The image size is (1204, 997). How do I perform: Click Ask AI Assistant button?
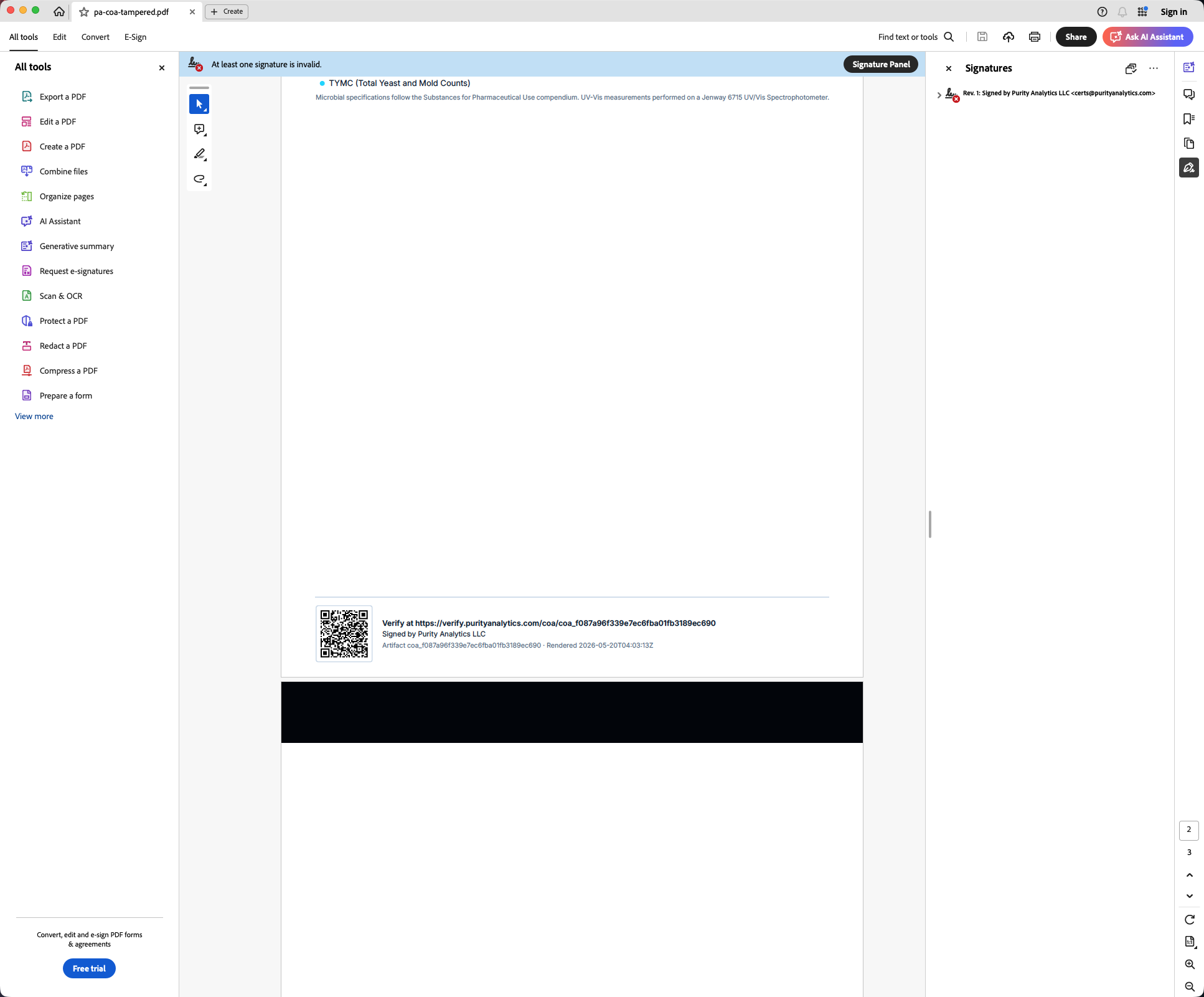1147,37
